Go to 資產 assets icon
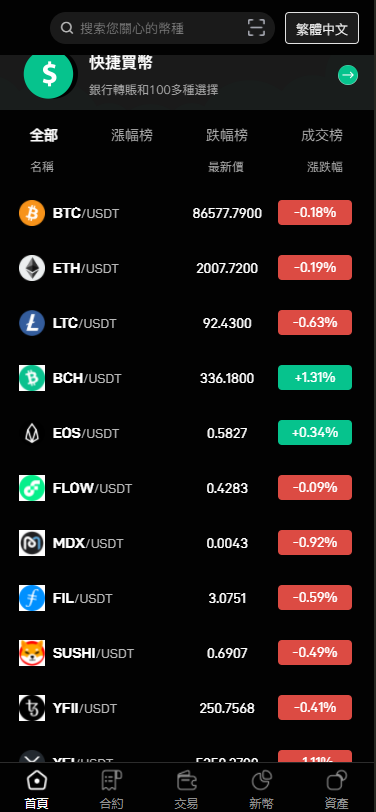376x812 pixels. 337,780
